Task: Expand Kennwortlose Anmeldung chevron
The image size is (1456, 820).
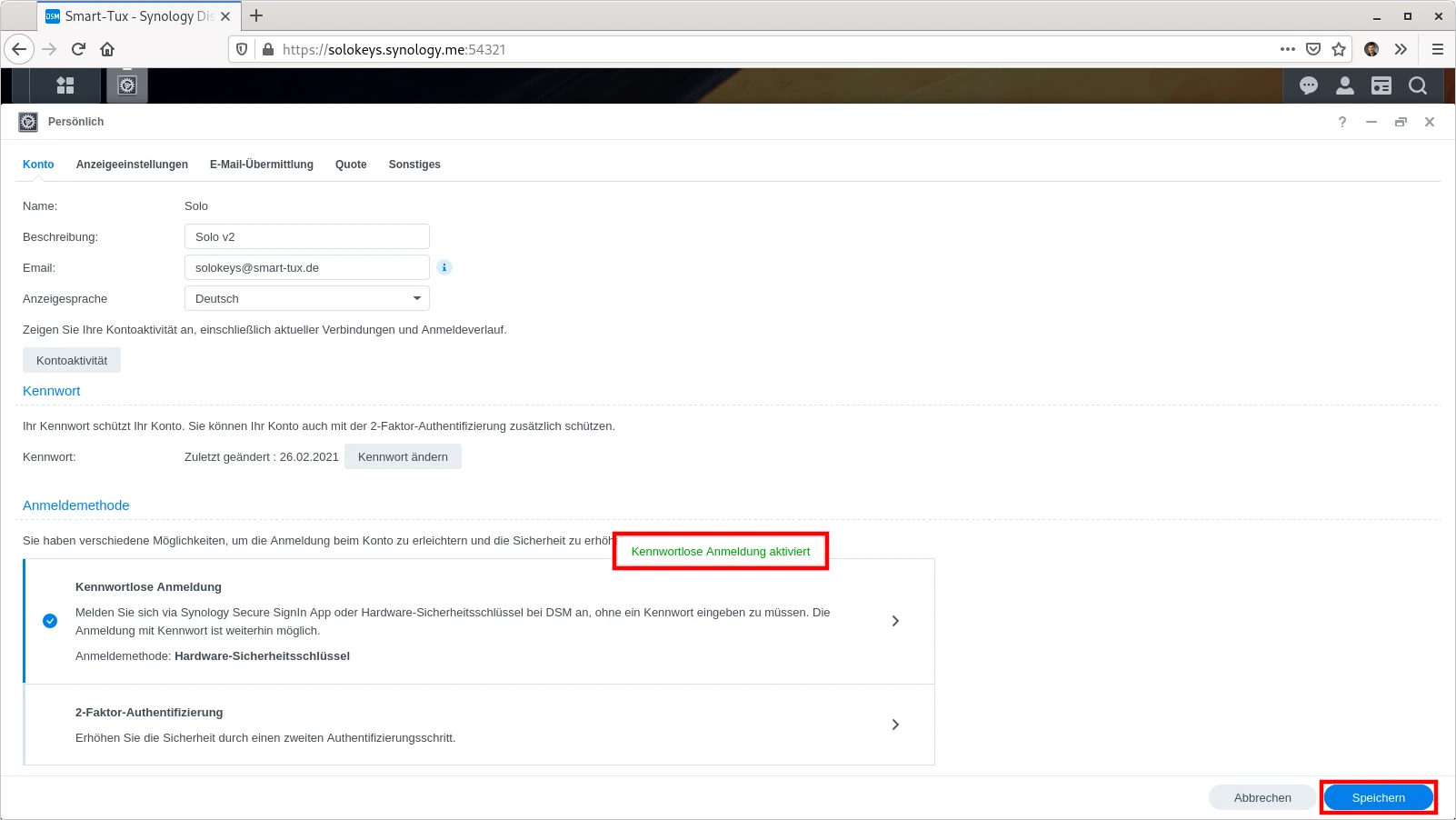Action: [x=895, y=621]
